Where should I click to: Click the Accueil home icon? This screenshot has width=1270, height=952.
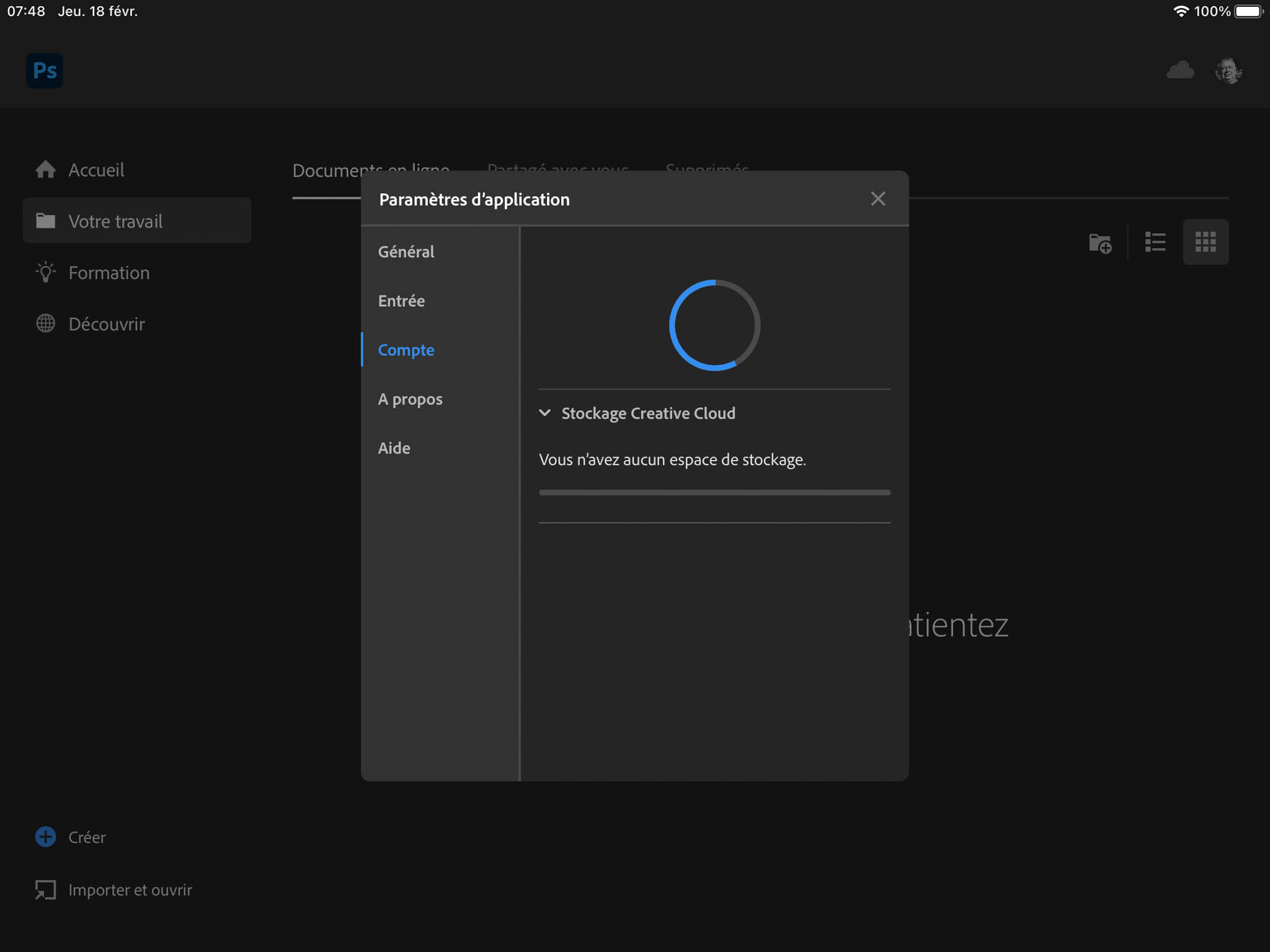pyautogui.click(x=45, y=169)
